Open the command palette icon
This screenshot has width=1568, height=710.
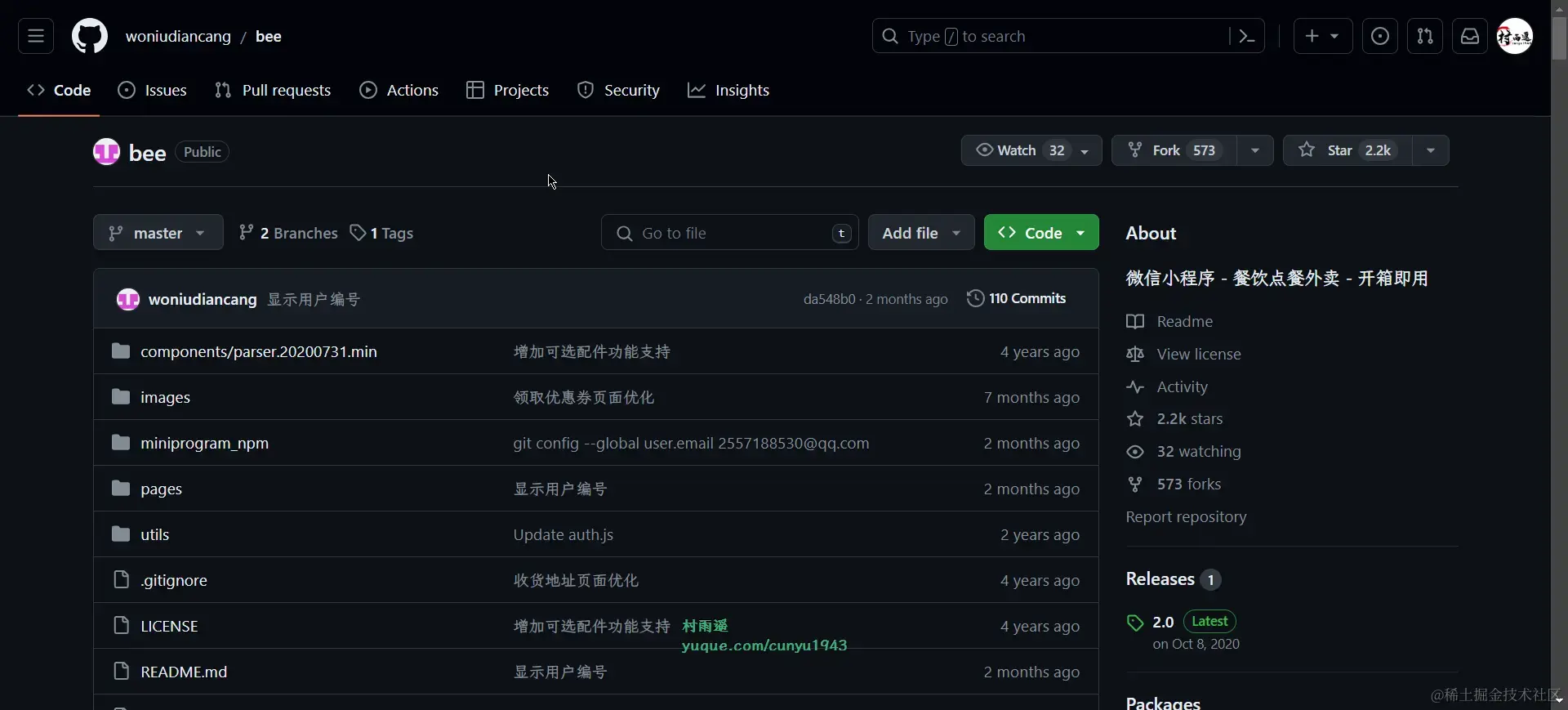[x=1246, y=36]
